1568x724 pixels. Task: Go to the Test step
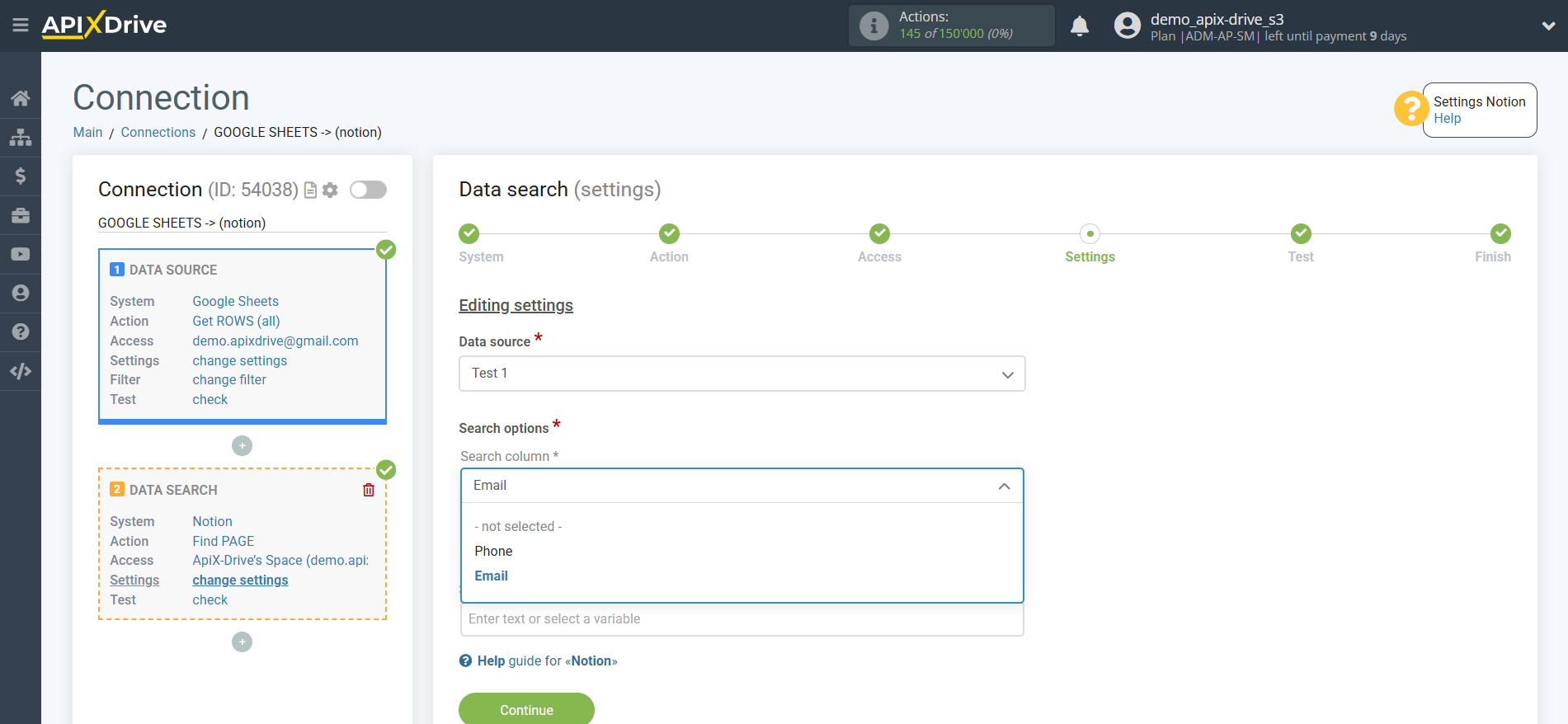click(x=1302, y=233)
